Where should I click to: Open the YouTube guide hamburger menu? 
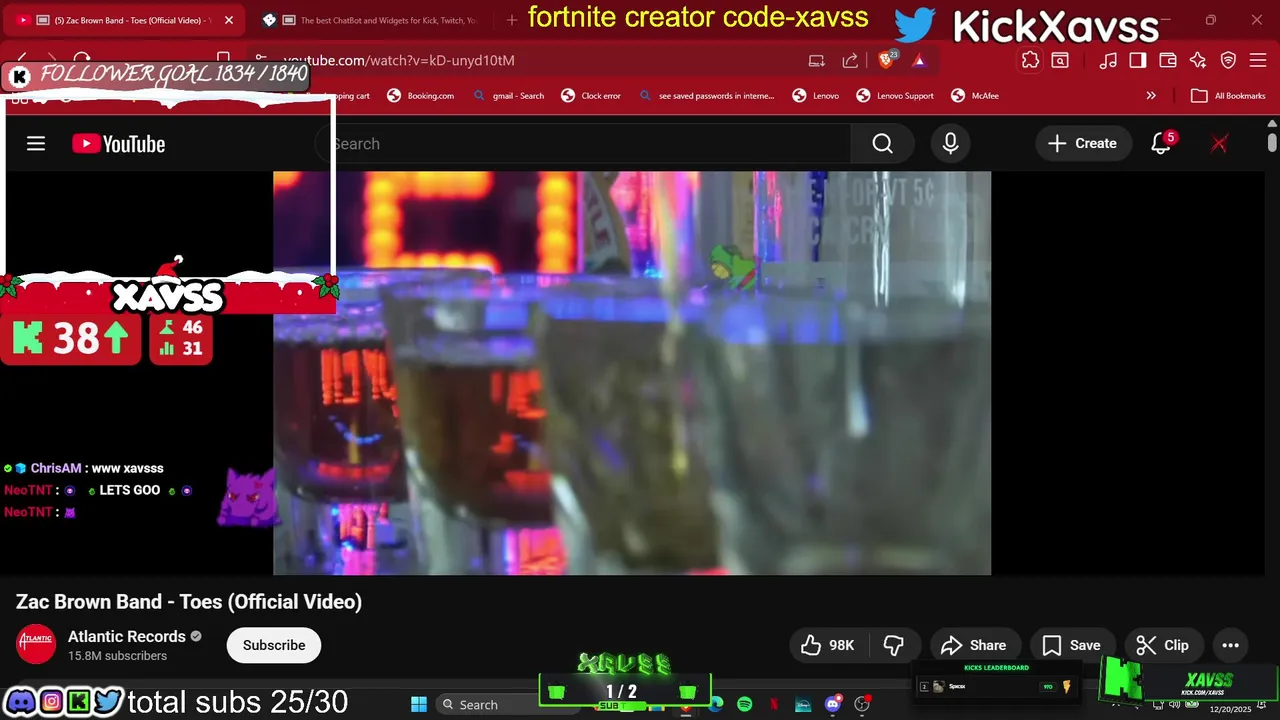coord(36,144)
